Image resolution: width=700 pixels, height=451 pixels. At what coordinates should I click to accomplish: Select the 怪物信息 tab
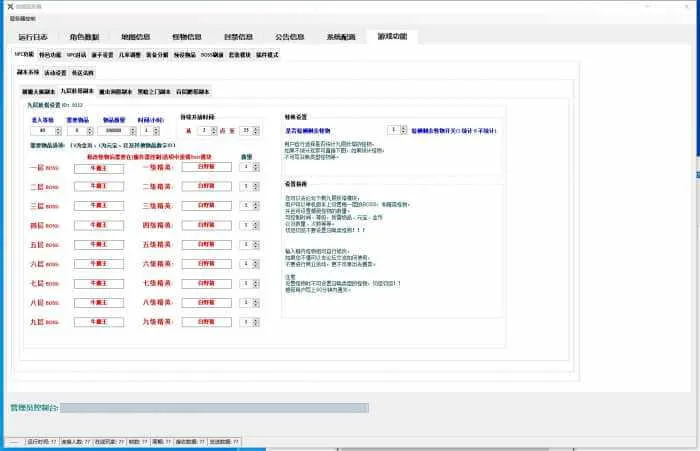point(187,37)
